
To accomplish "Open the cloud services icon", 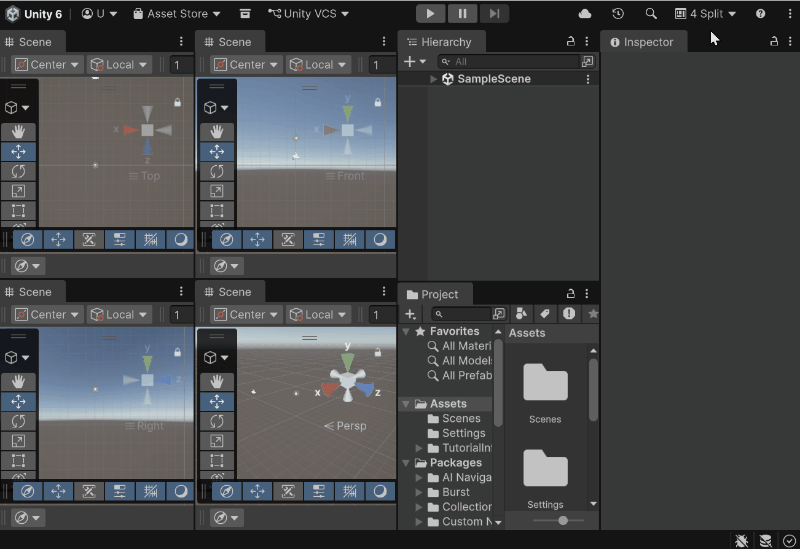I will tap(585, 14).
